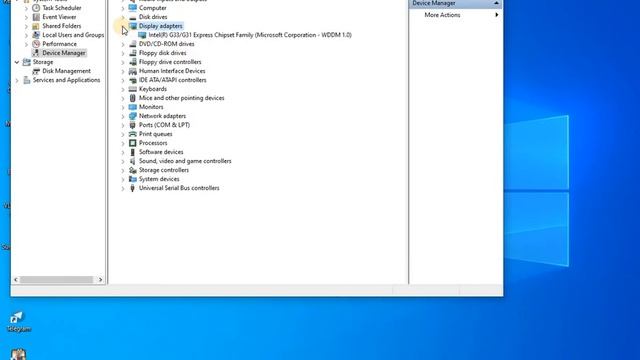
Task: Click the Keyboards icon
Action: tap(133, 89)
